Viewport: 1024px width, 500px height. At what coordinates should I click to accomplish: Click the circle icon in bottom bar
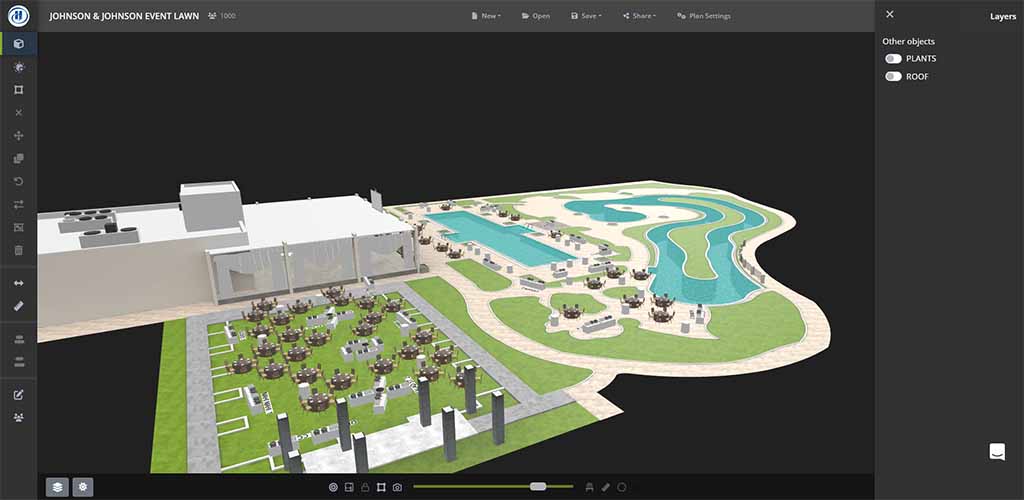622,487
